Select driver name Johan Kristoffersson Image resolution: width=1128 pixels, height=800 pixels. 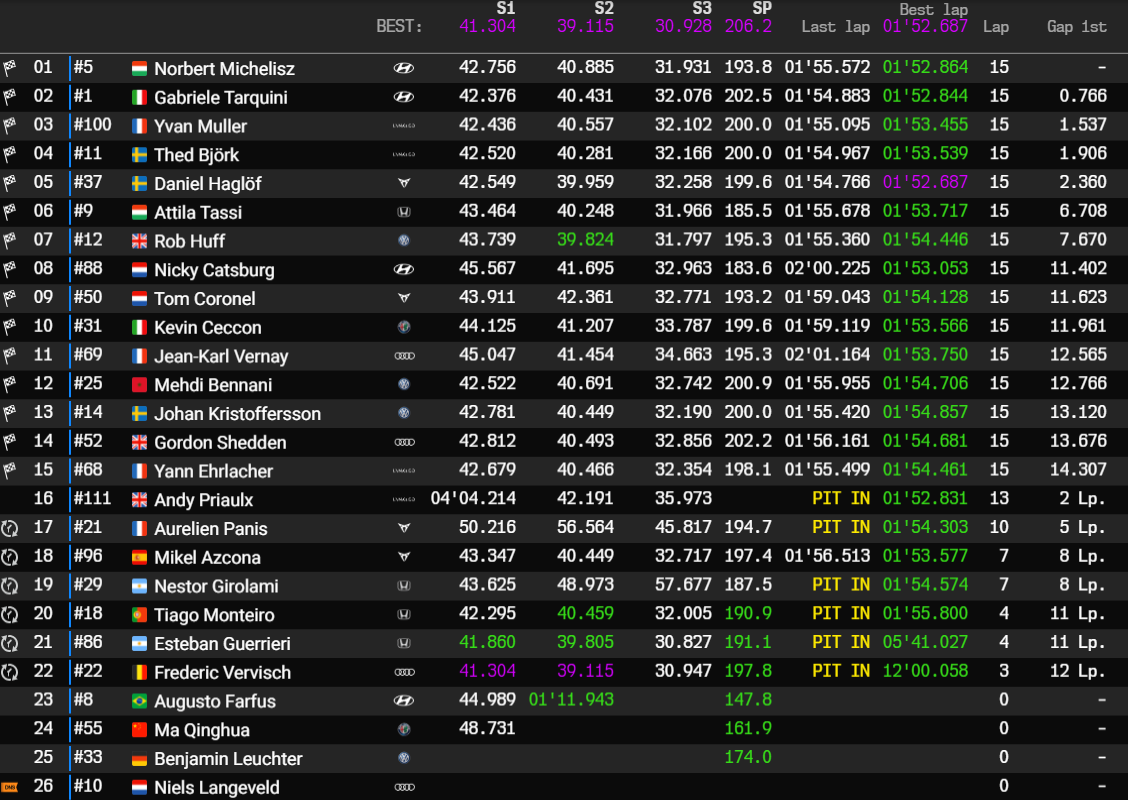point(237,414)
